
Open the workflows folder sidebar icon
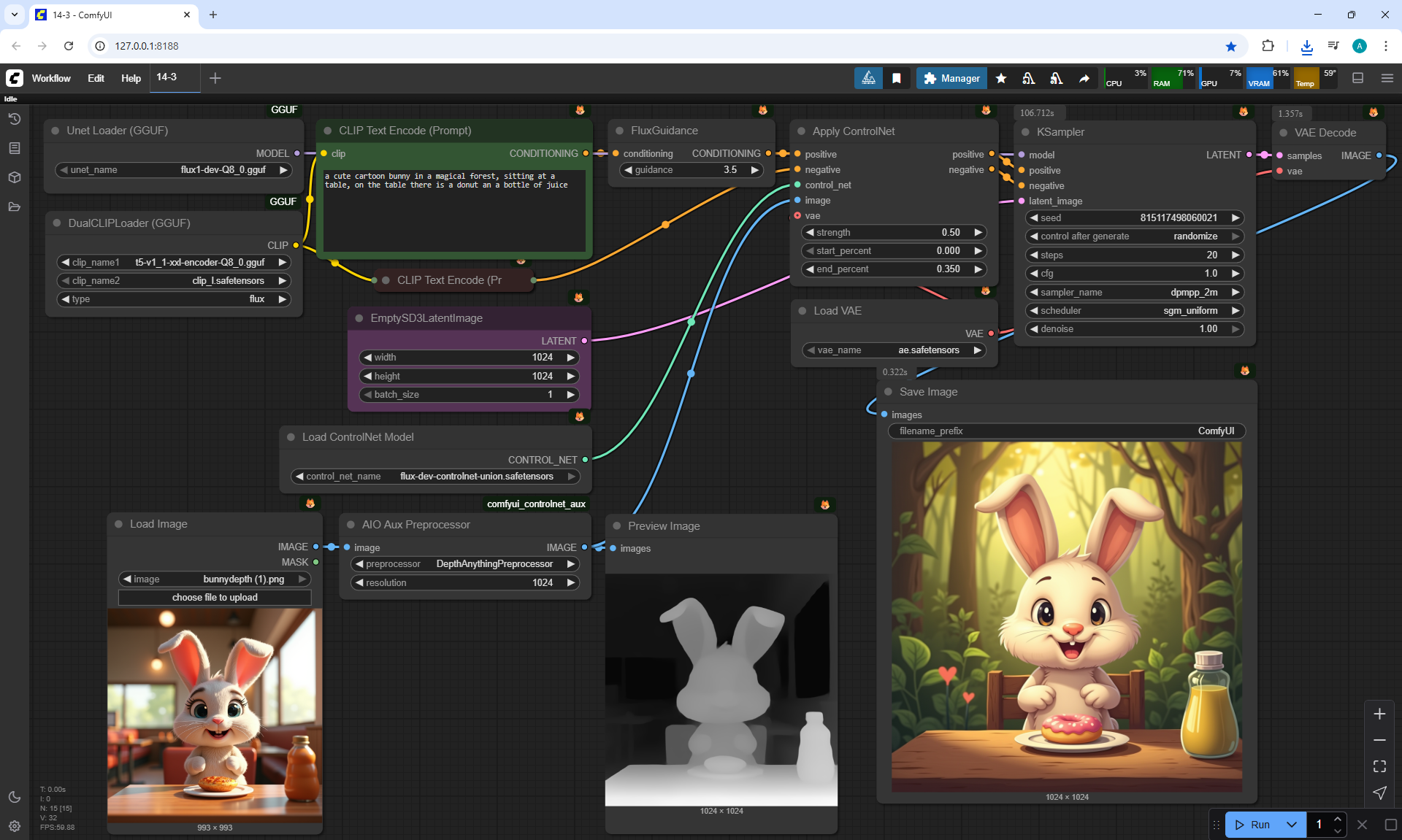click(x=15, y=207)
